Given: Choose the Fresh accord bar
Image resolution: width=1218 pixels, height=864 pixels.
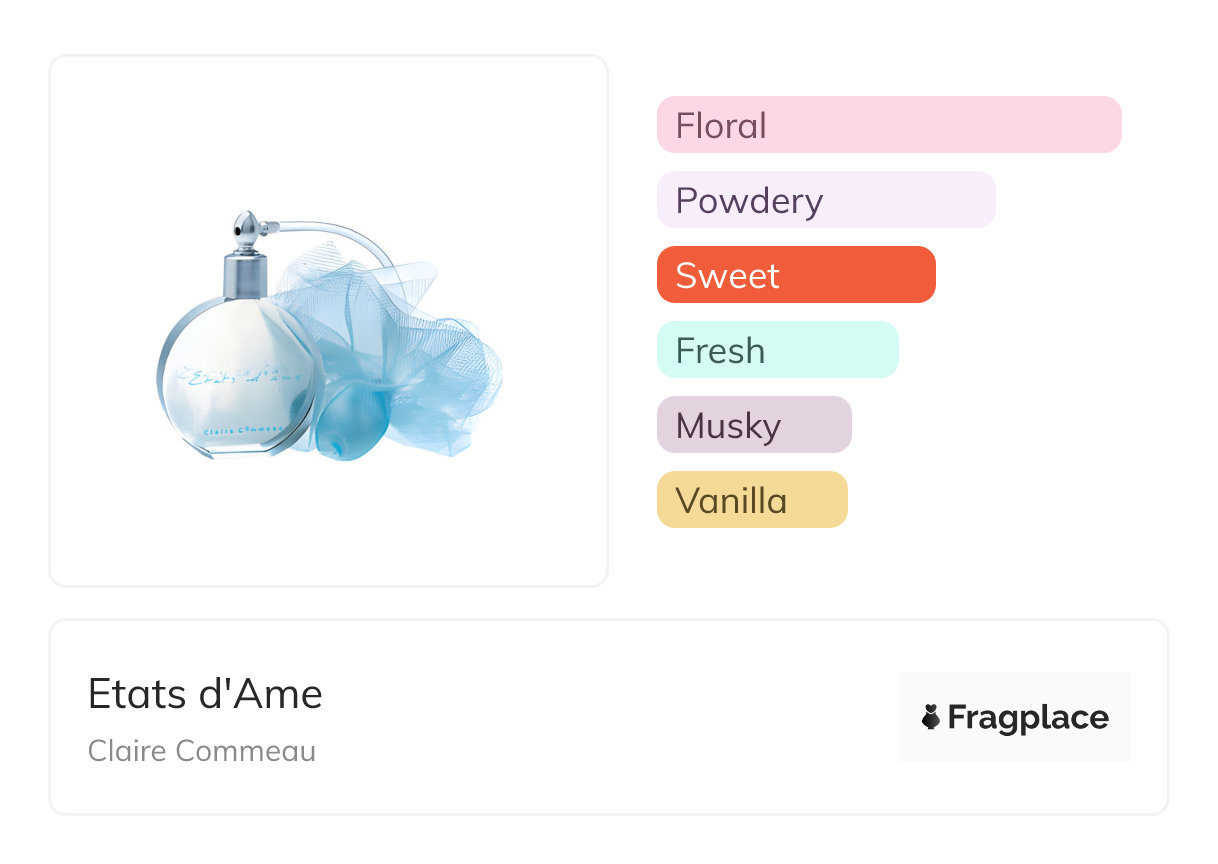Looking at the screenshot, I should point(777,350).
